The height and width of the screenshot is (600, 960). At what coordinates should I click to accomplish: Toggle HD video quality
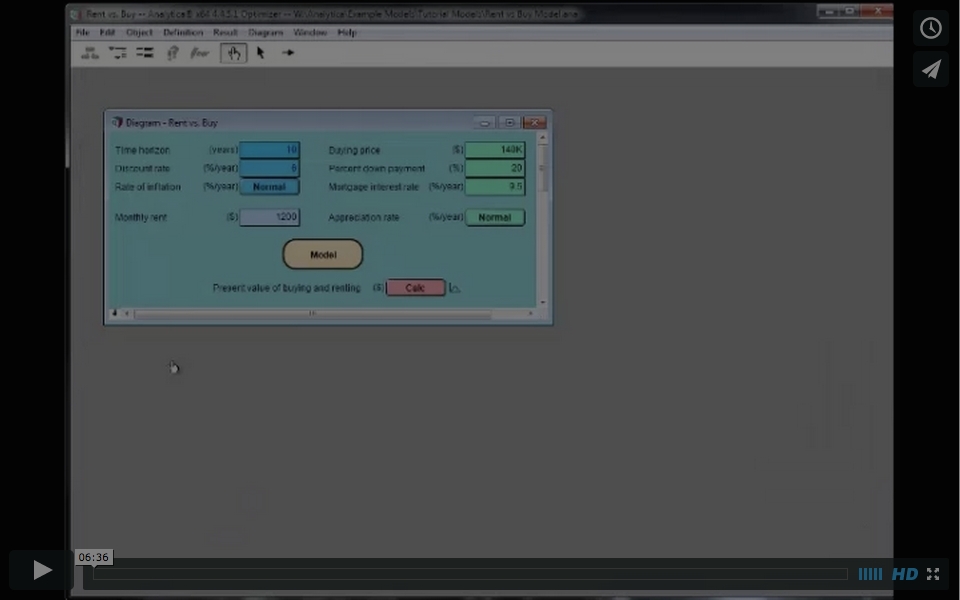click(x=904, y=574)
